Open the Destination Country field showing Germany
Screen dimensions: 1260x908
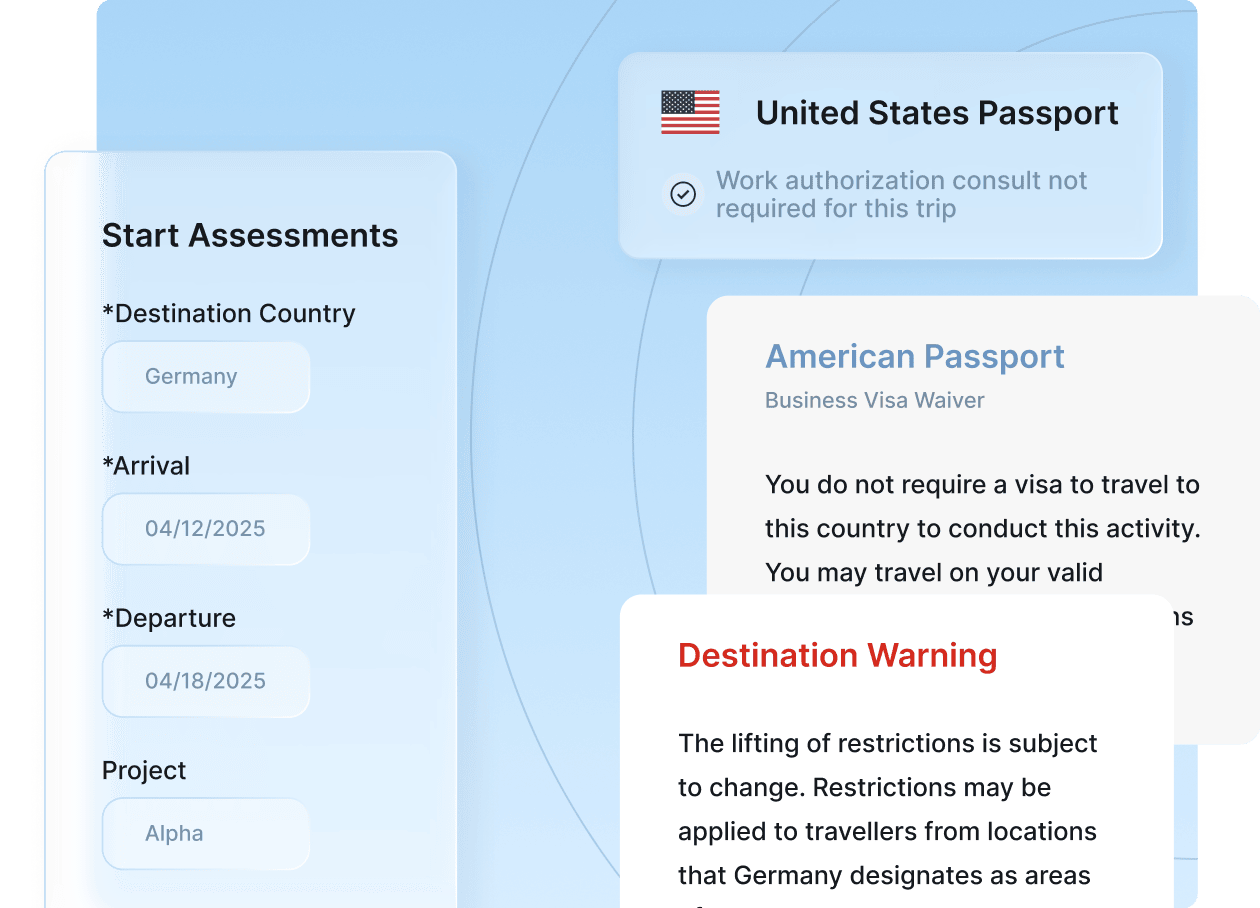click(x=206, y=377)
